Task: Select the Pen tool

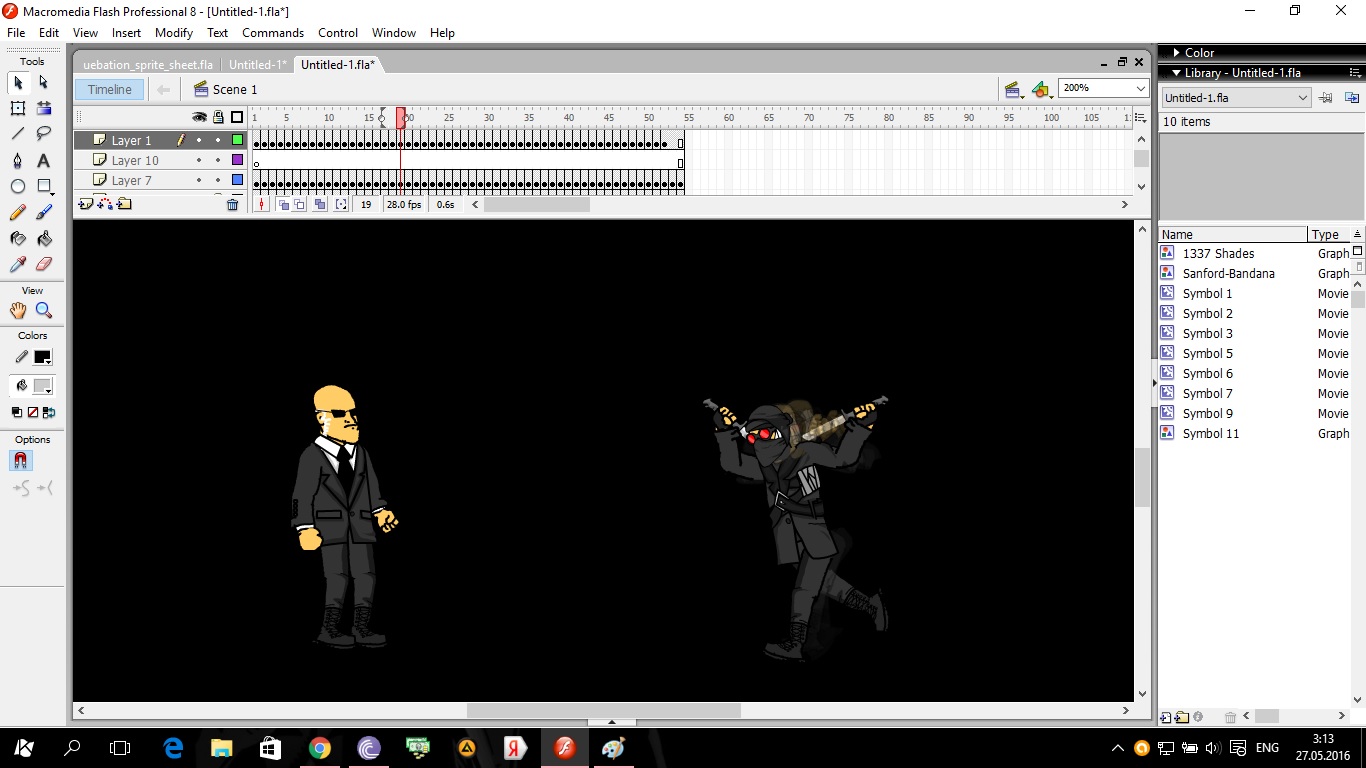Action: pyautogui.click(x=18, y=160)
